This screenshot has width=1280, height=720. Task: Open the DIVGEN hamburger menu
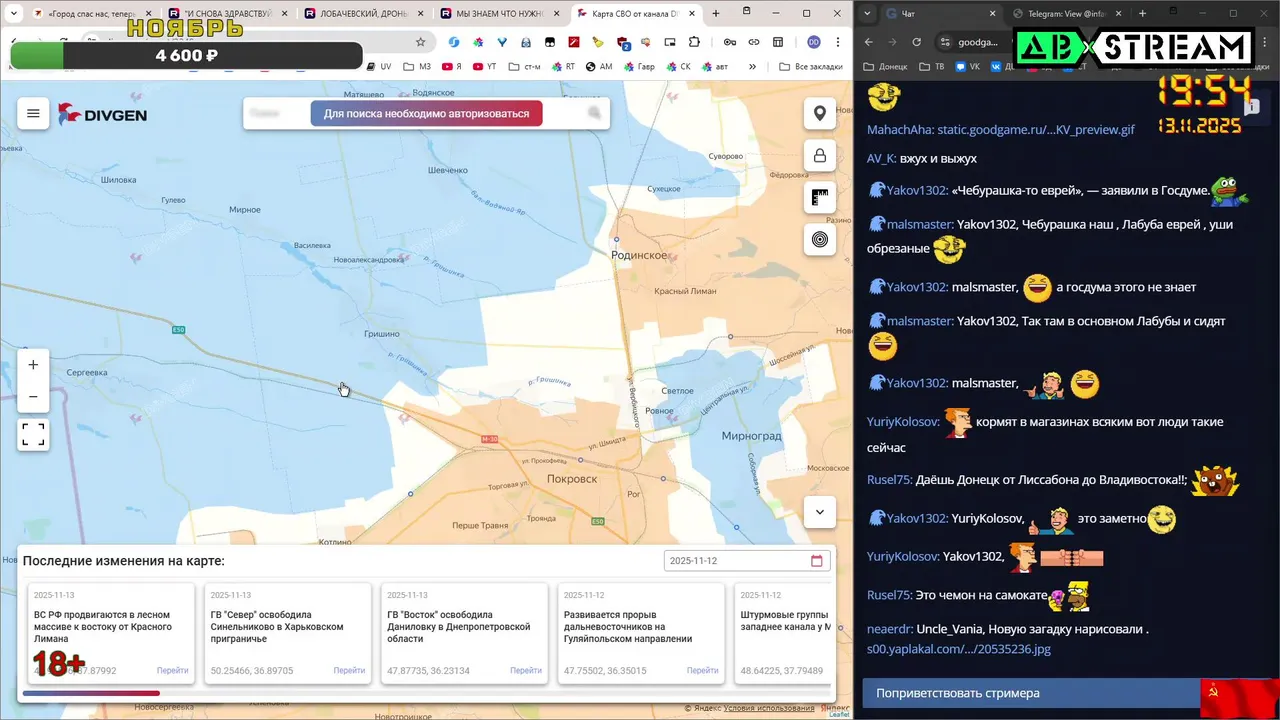coord(33,114)
